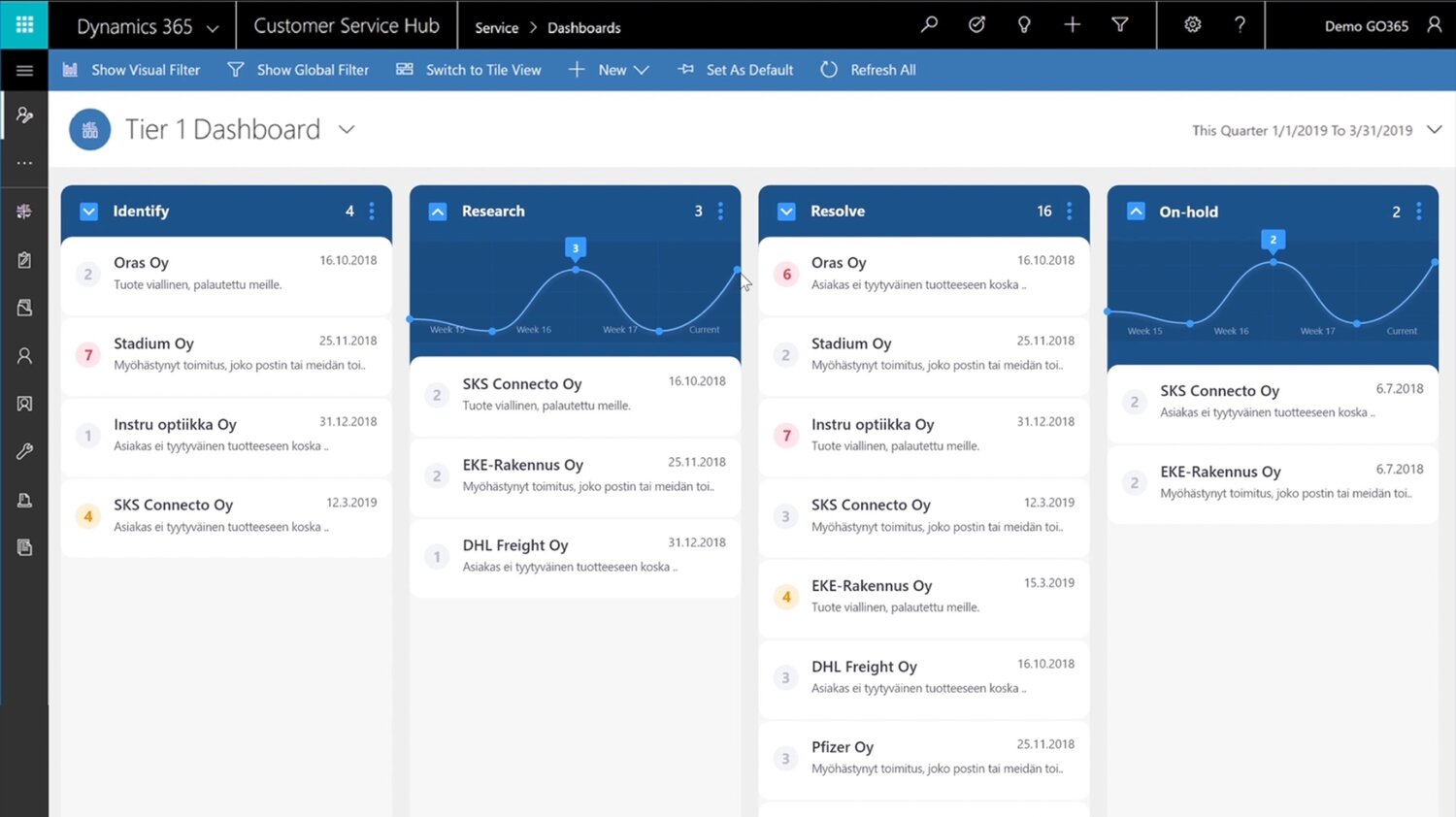The width and height of the screenshot is (1456, 817).
Task: Click the Service breadcrumb
Action: [x=497, y=27]
